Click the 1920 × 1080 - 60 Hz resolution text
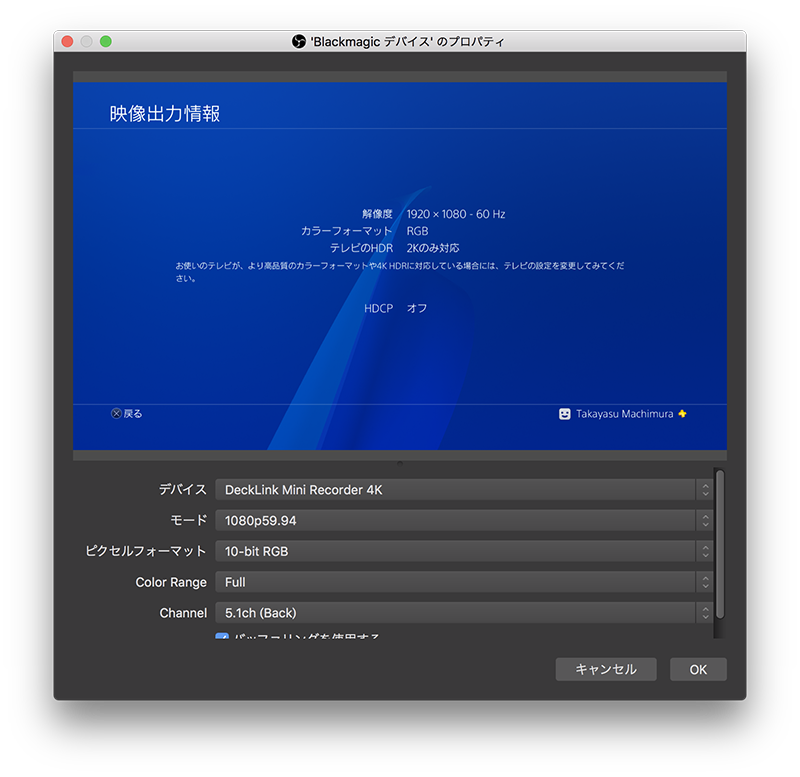Screen dimensions: 800x777 tap(456, 214)
